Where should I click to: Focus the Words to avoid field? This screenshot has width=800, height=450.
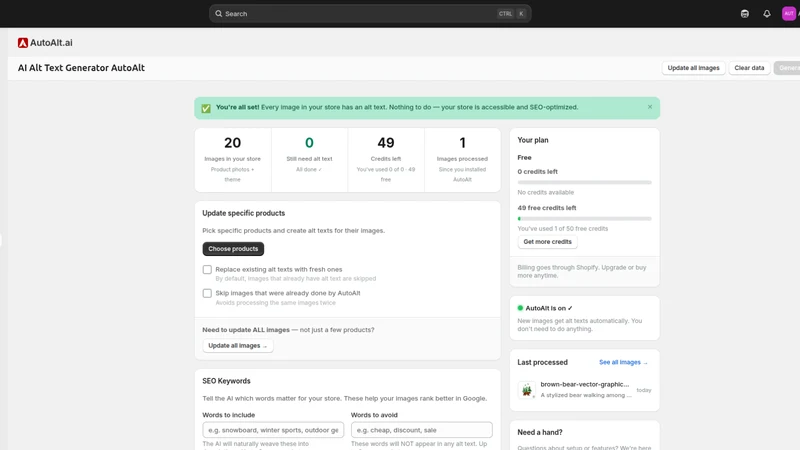click(x=421, y=430)
